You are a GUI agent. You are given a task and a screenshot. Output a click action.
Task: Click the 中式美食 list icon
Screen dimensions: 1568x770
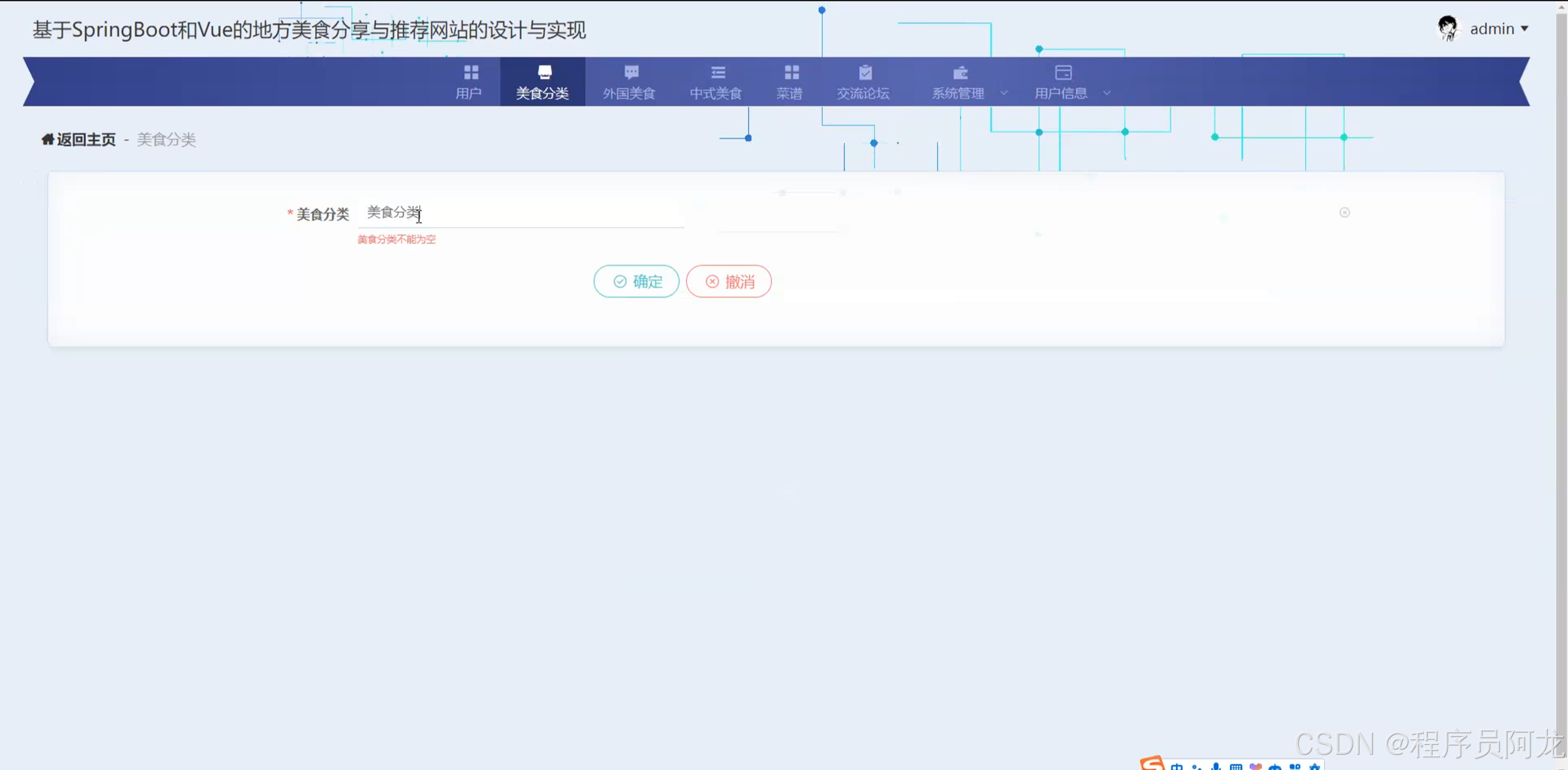pyautogui.click(x=717, y=72)
